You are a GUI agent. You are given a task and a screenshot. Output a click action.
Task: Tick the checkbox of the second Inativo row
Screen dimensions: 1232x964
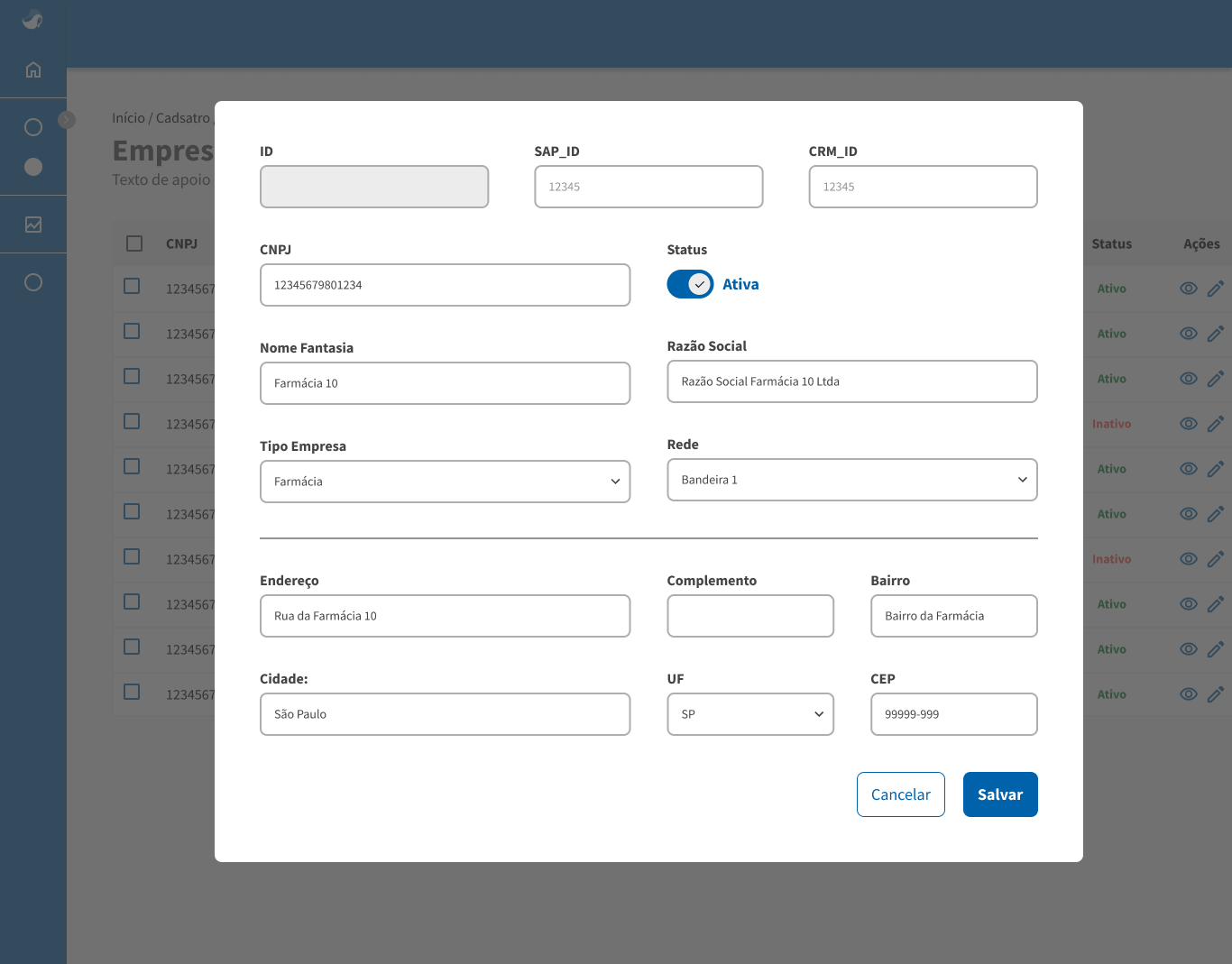click(x=132, y=556)
